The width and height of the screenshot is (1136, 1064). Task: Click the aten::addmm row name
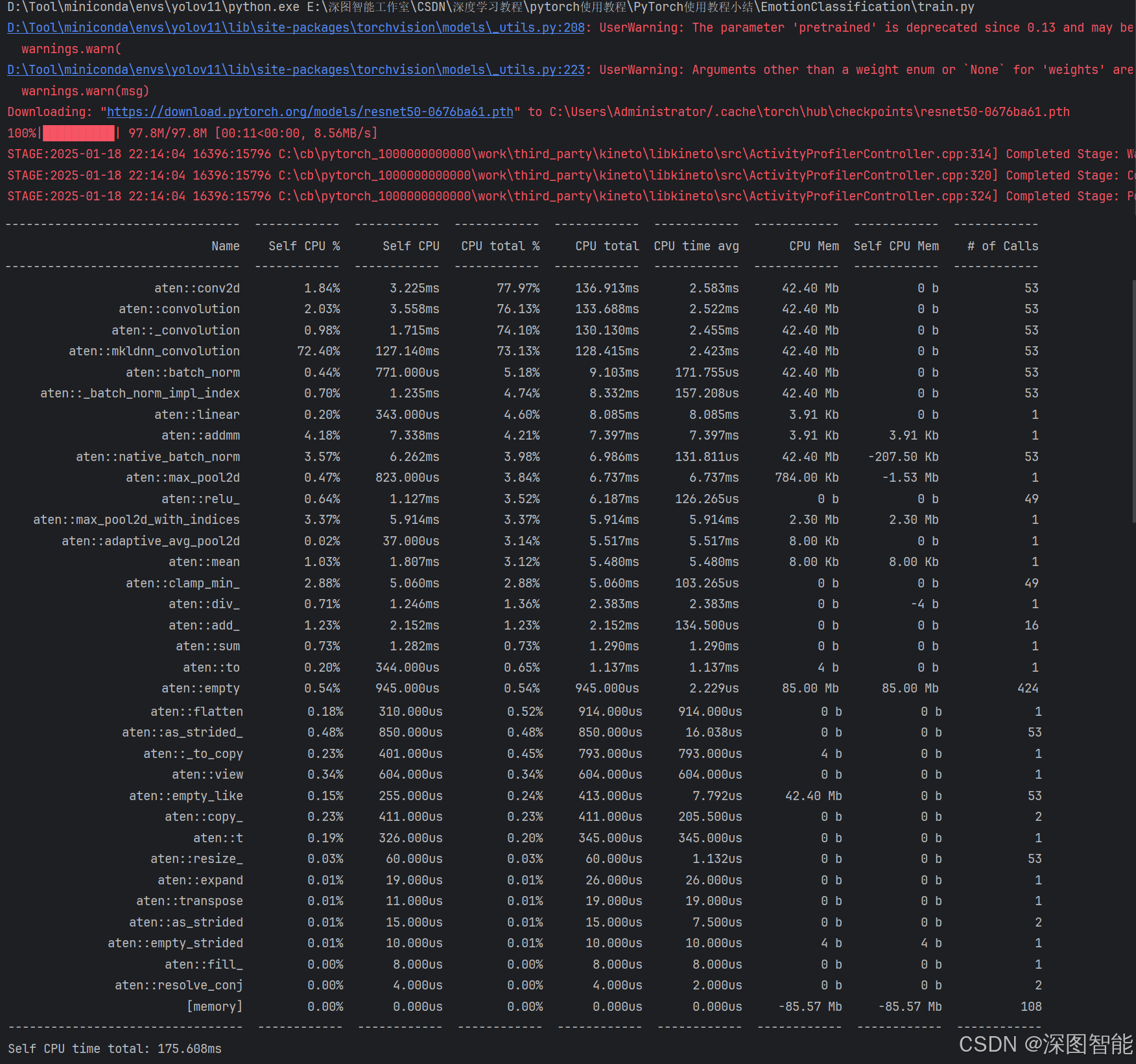[x=200, y=436]
